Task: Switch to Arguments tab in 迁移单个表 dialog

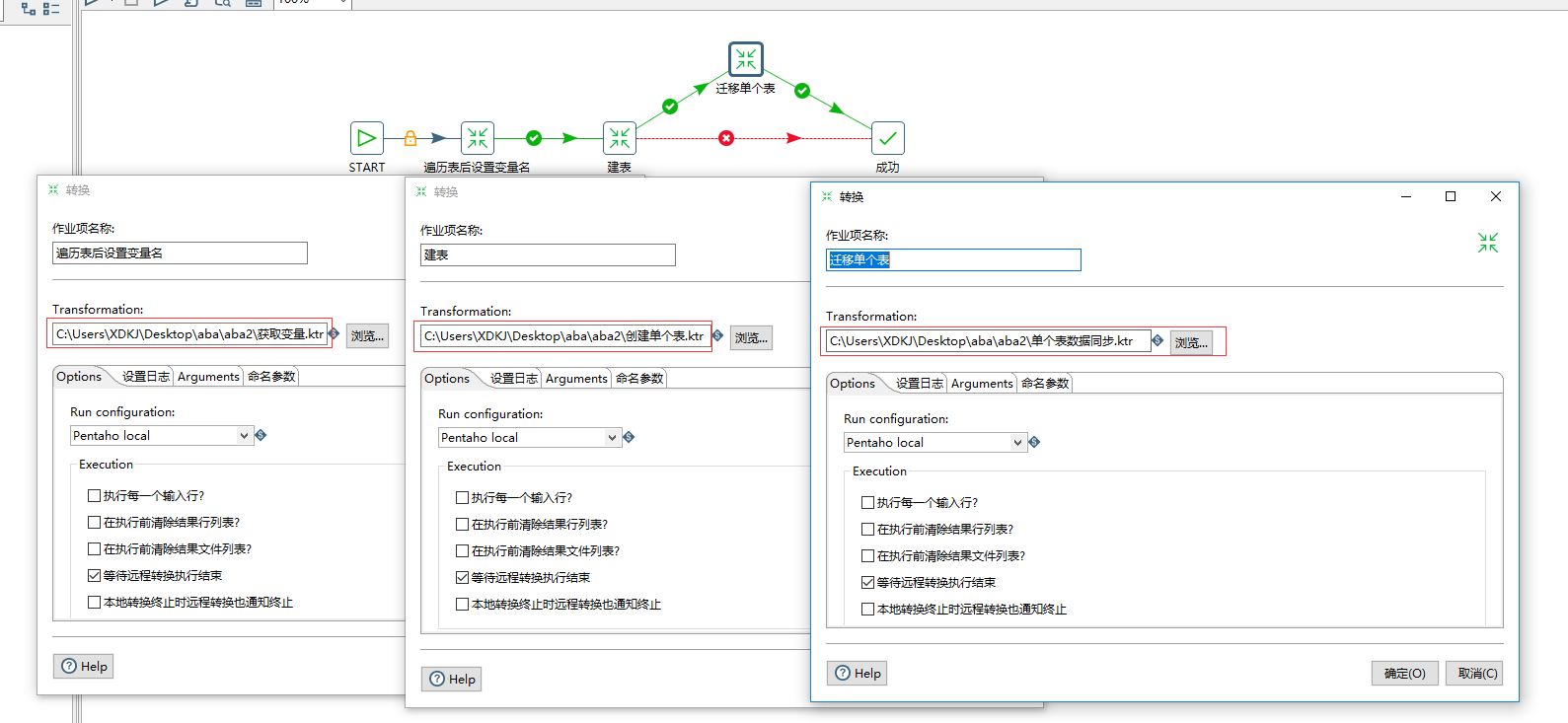Action: tap(982, 384)
